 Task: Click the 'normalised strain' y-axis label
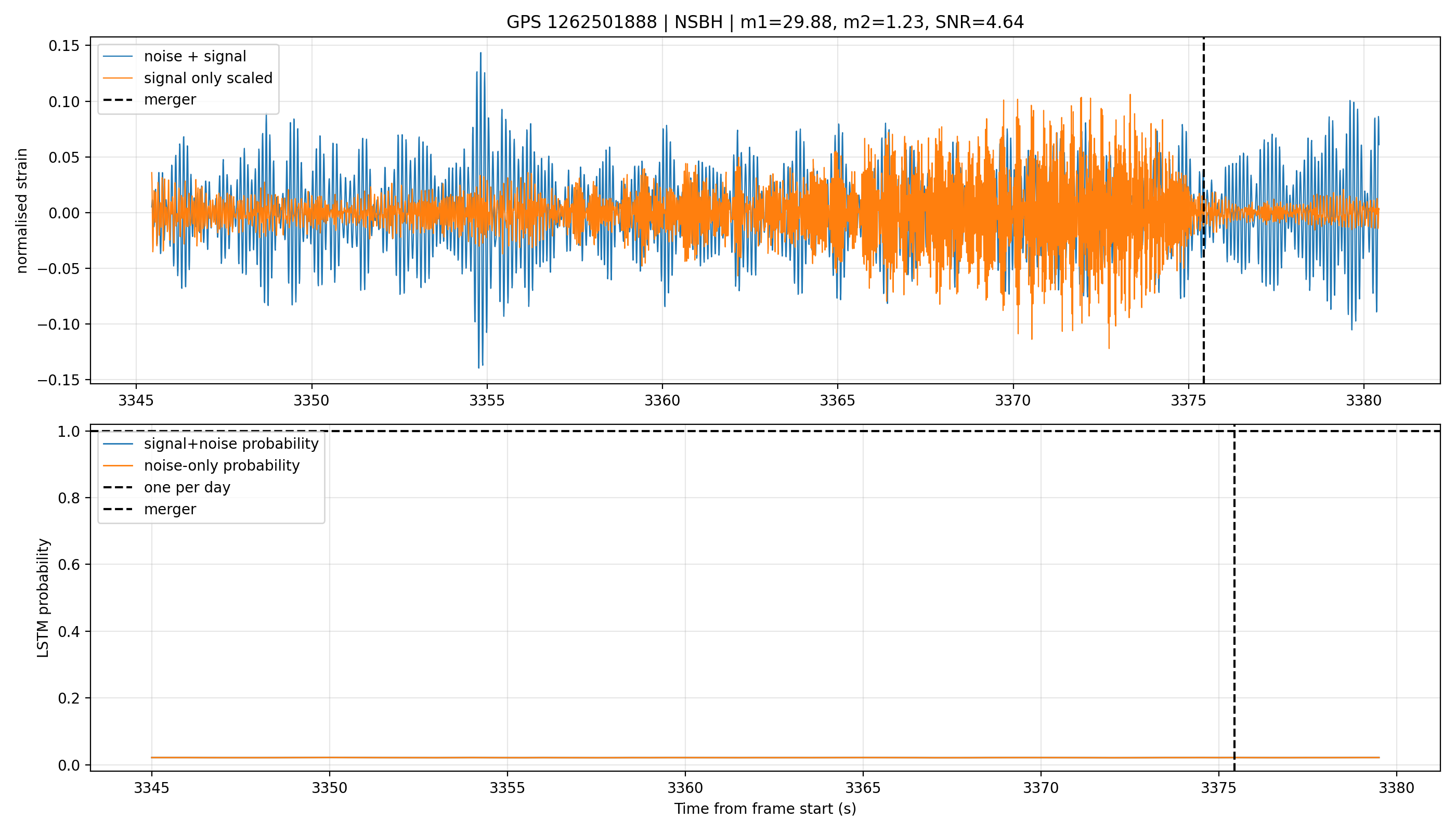coord(22,211)
